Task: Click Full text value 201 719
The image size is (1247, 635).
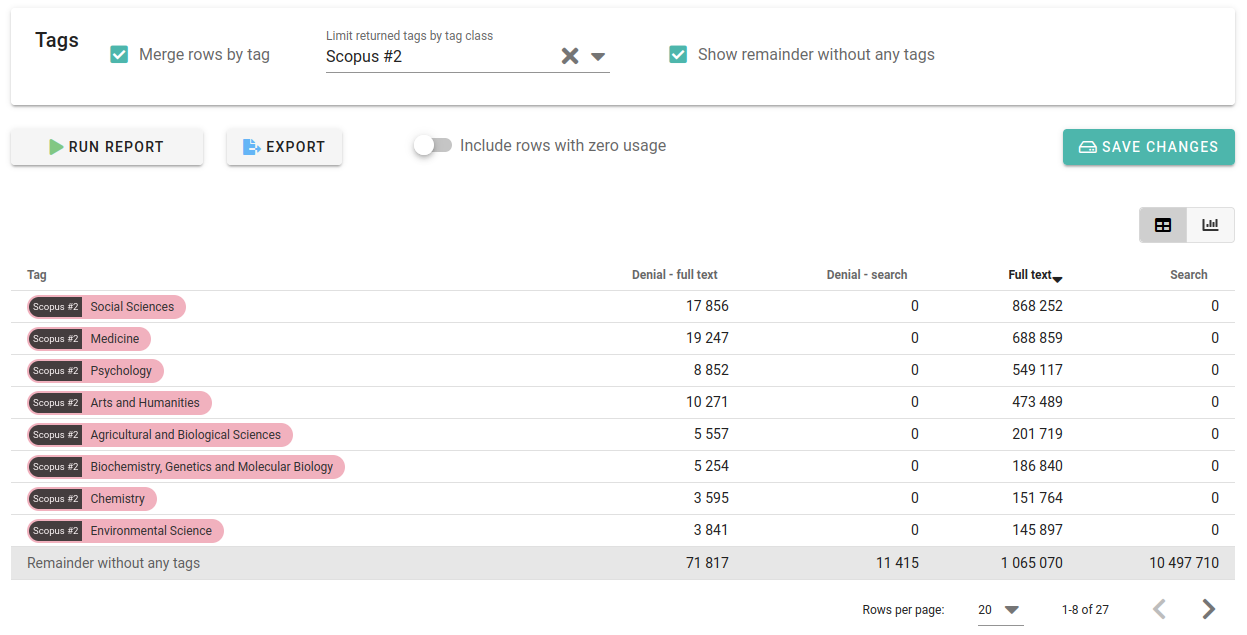Action: pyautogui.click(x=1037, y=434)
